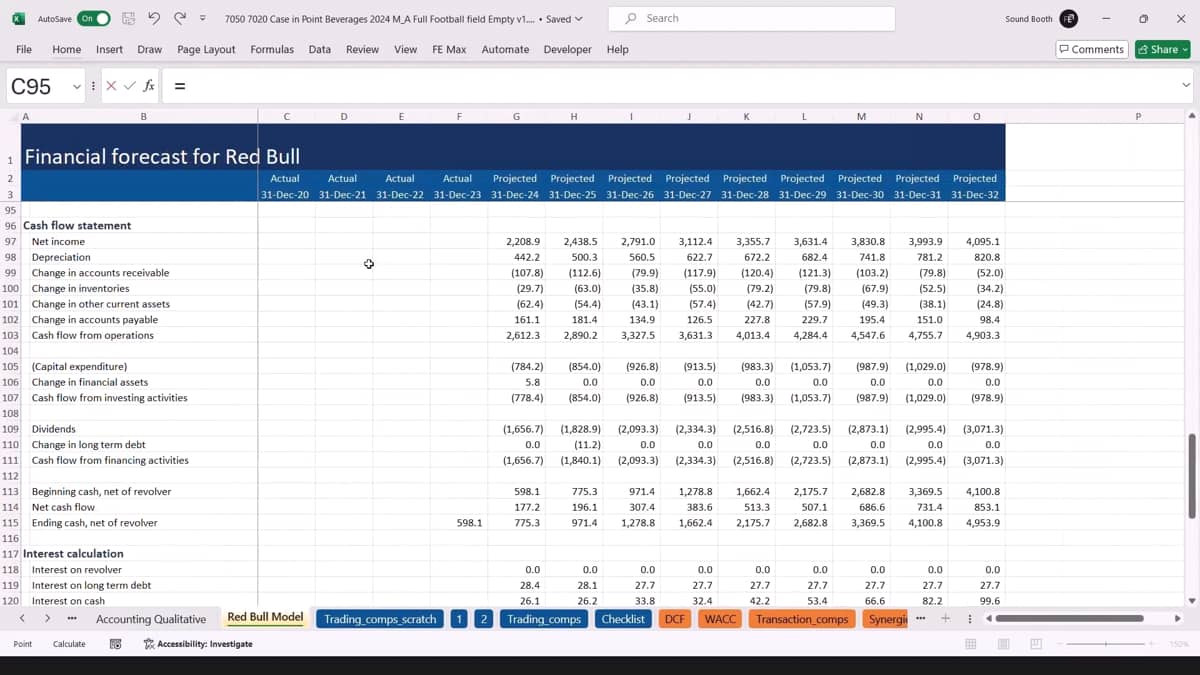
Task: Expand the Name Box dropdown arrow
Action: [77, 86]
